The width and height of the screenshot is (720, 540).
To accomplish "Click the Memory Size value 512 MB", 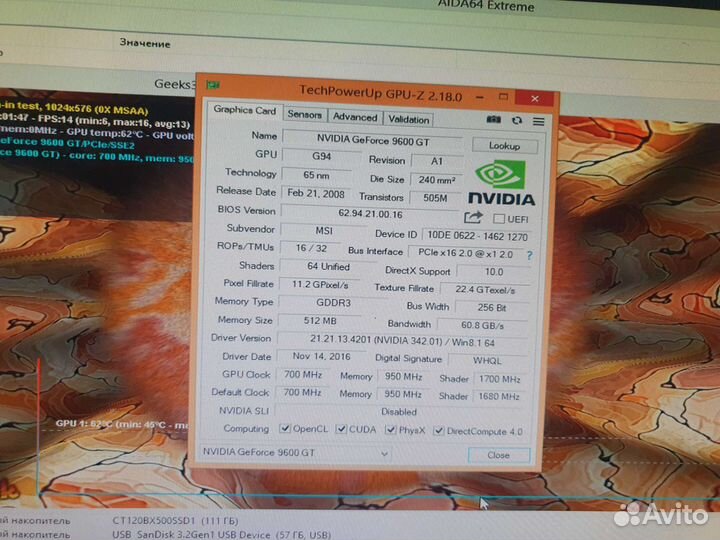I will point(320,321).
